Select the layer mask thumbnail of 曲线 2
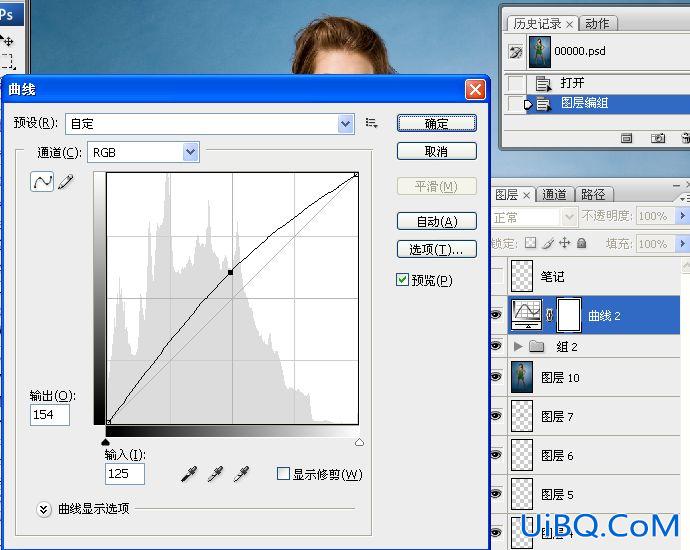 tap(569, 315)
